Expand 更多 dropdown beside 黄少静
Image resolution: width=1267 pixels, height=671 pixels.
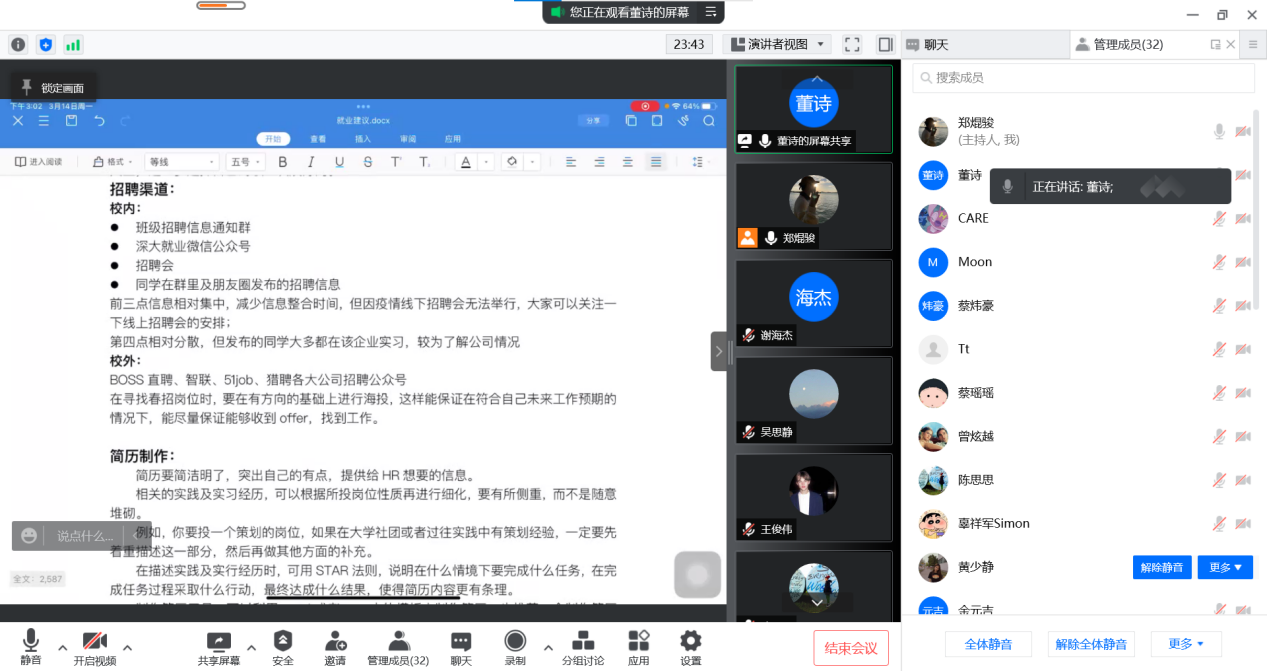tap(1225, 567)
